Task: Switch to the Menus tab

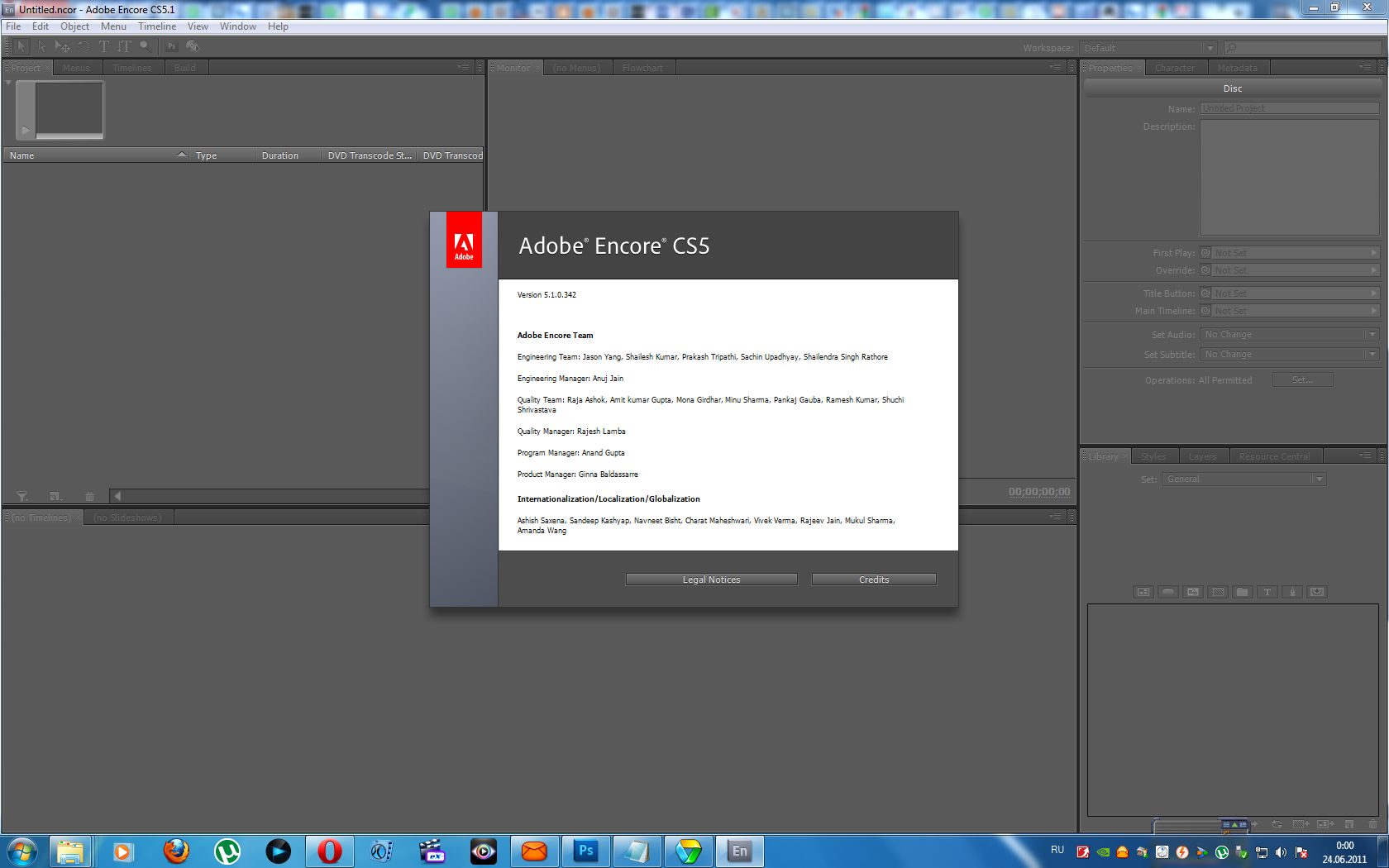Action: (x=76, y=68)
